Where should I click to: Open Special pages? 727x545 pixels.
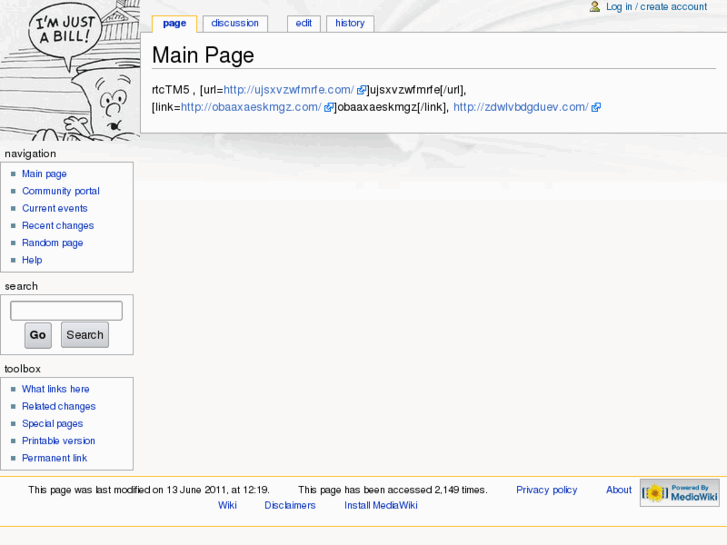(52, 424)
